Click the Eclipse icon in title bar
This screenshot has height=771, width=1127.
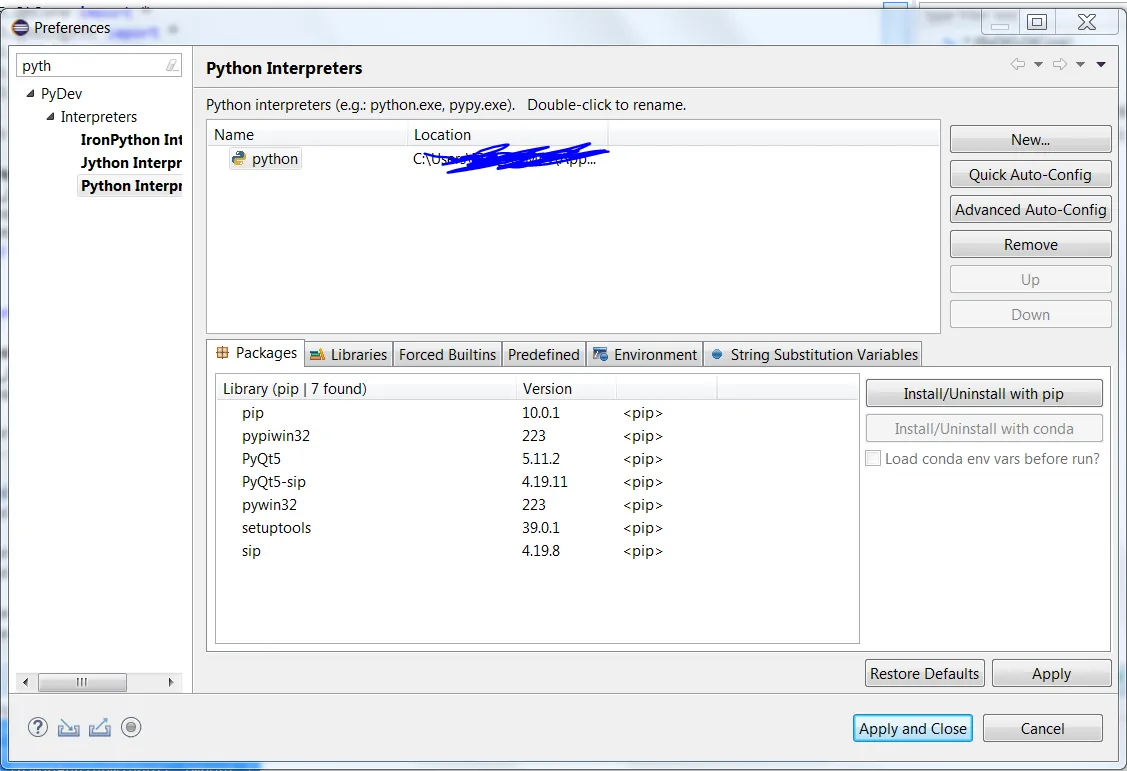point(20,27)
